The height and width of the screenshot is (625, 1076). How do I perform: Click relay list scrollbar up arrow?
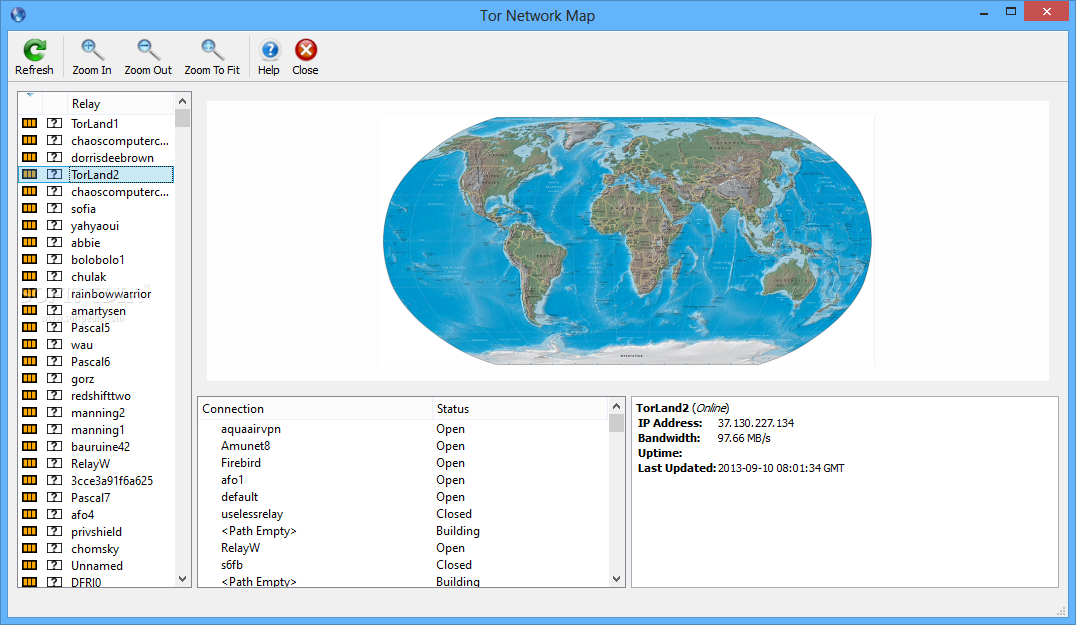tap(183, 101)
